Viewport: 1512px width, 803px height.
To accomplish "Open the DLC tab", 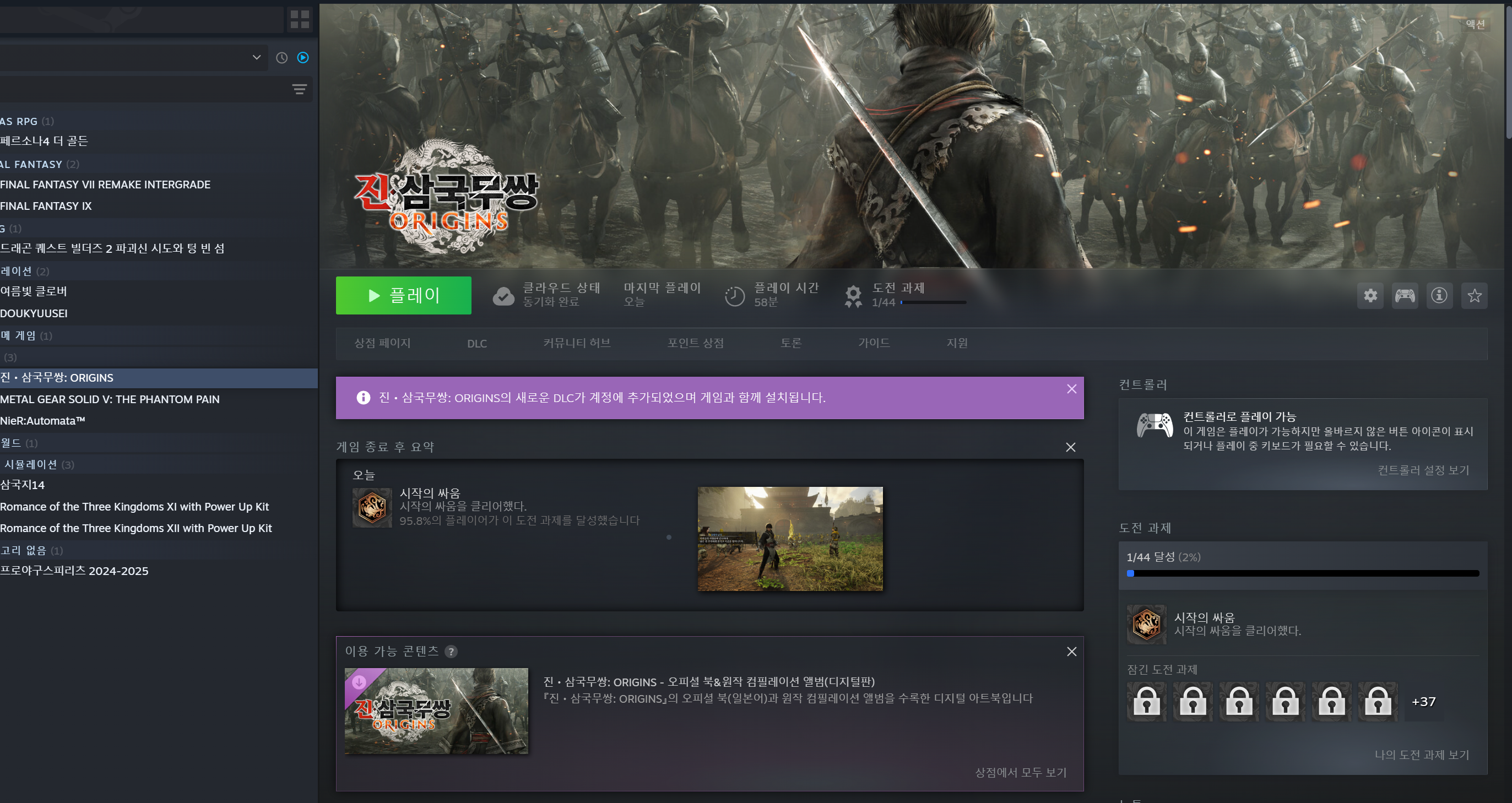I will pos(477,343).
